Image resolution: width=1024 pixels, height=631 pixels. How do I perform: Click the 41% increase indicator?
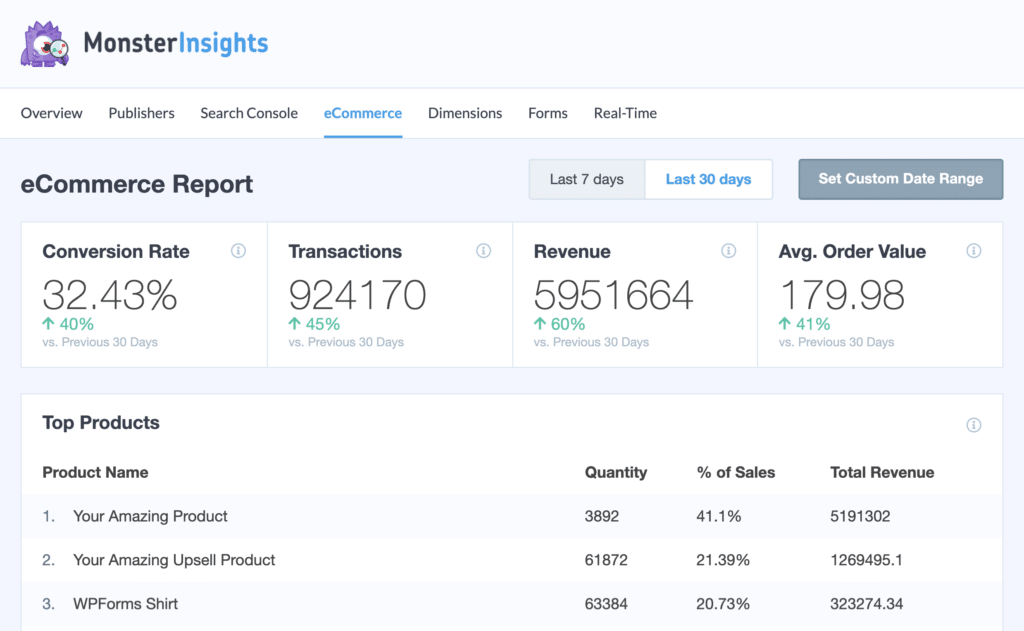pos(804,324)
